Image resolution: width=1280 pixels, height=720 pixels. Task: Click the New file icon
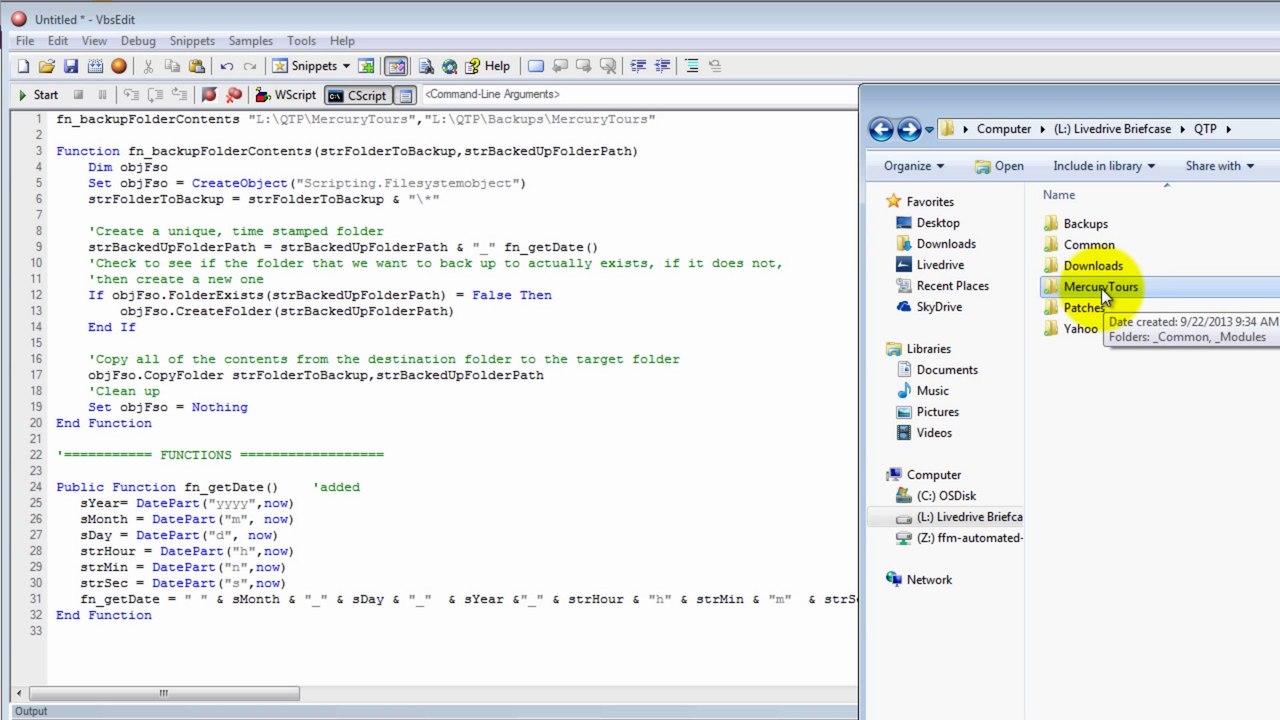pyautogui.click(x=23, y=66)
